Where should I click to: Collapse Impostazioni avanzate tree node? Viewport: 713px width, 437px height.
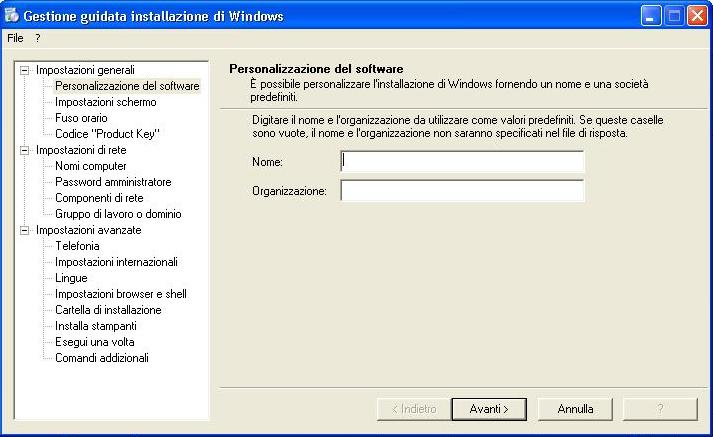click(25, 231)
